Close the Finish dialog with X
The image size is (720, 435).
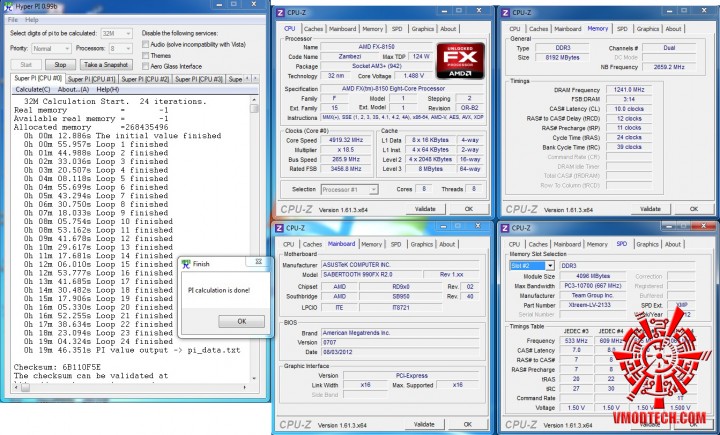[x=259, y=261]
